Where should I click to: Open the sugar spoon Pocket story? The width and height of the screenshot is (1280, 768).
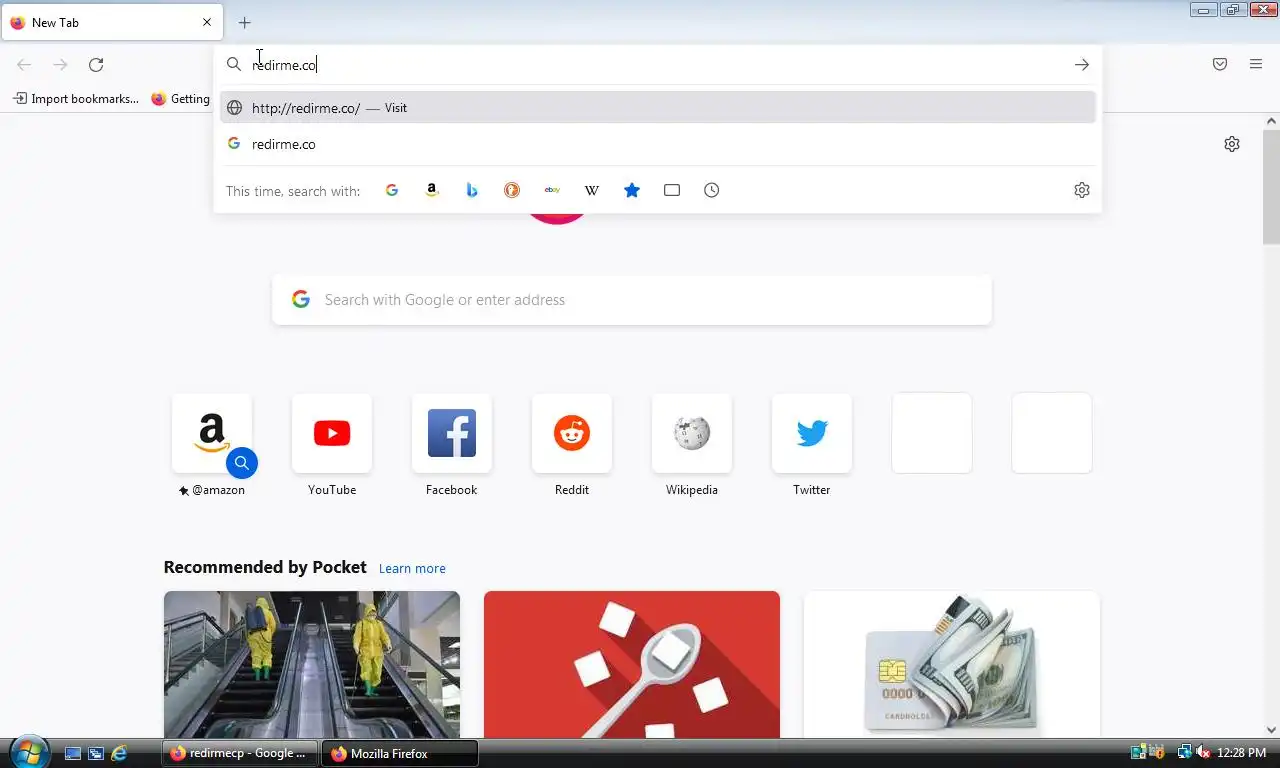(632, 665)
